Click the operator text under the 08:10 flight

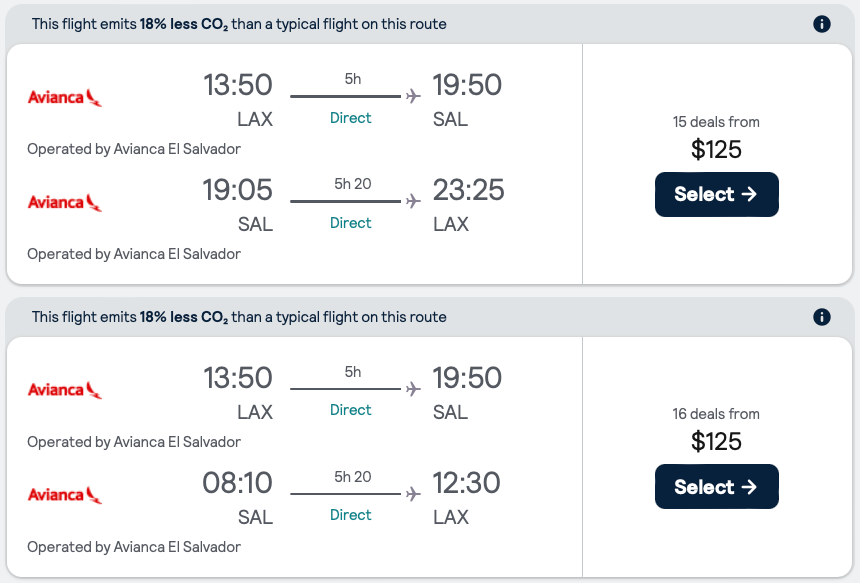click(134, 547)
